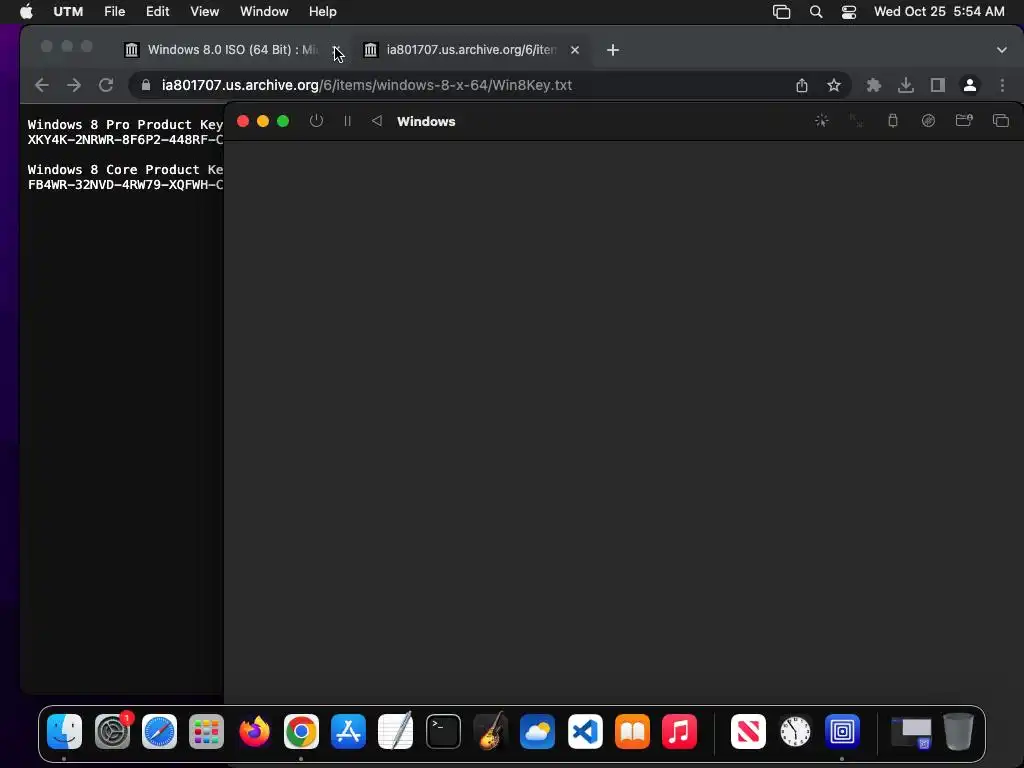Select the FB4WR-32NVD product key line
The width and height of the screenshot is (1024, 768).
125,184
